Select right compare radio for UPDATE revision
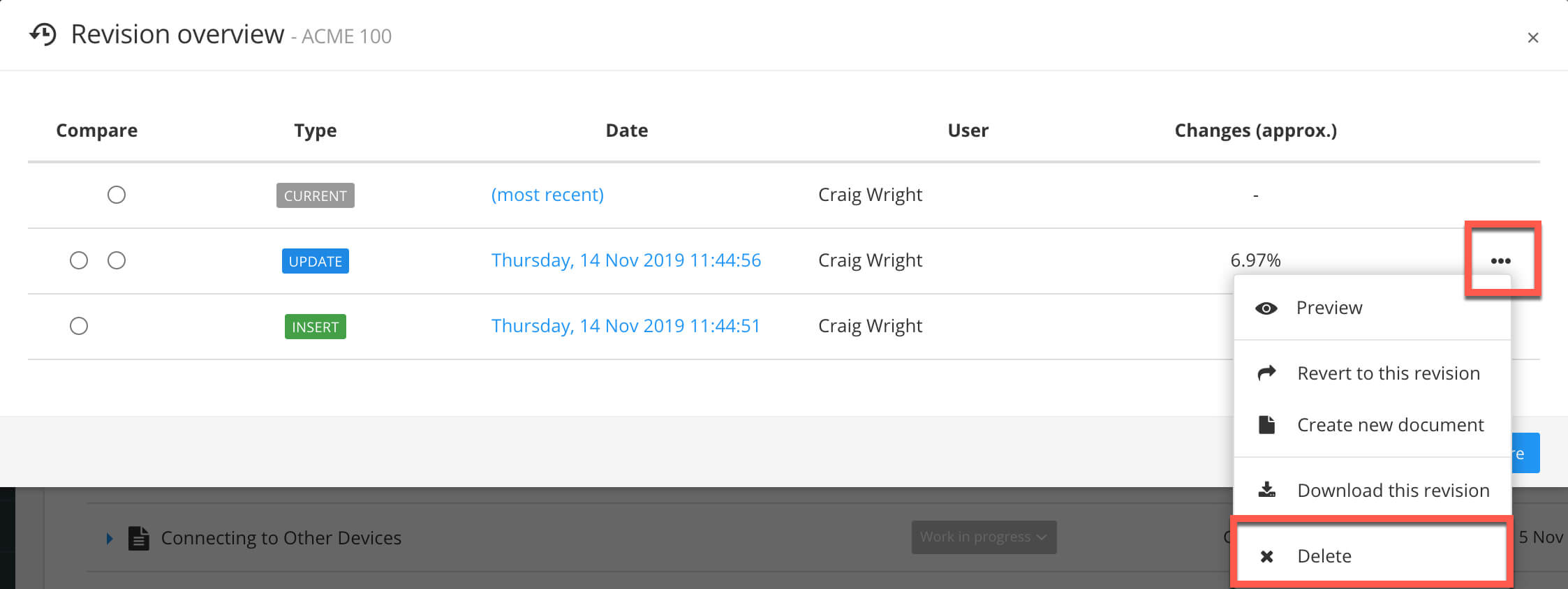Viewport: 1568px width, 589px height. point(117,260)
